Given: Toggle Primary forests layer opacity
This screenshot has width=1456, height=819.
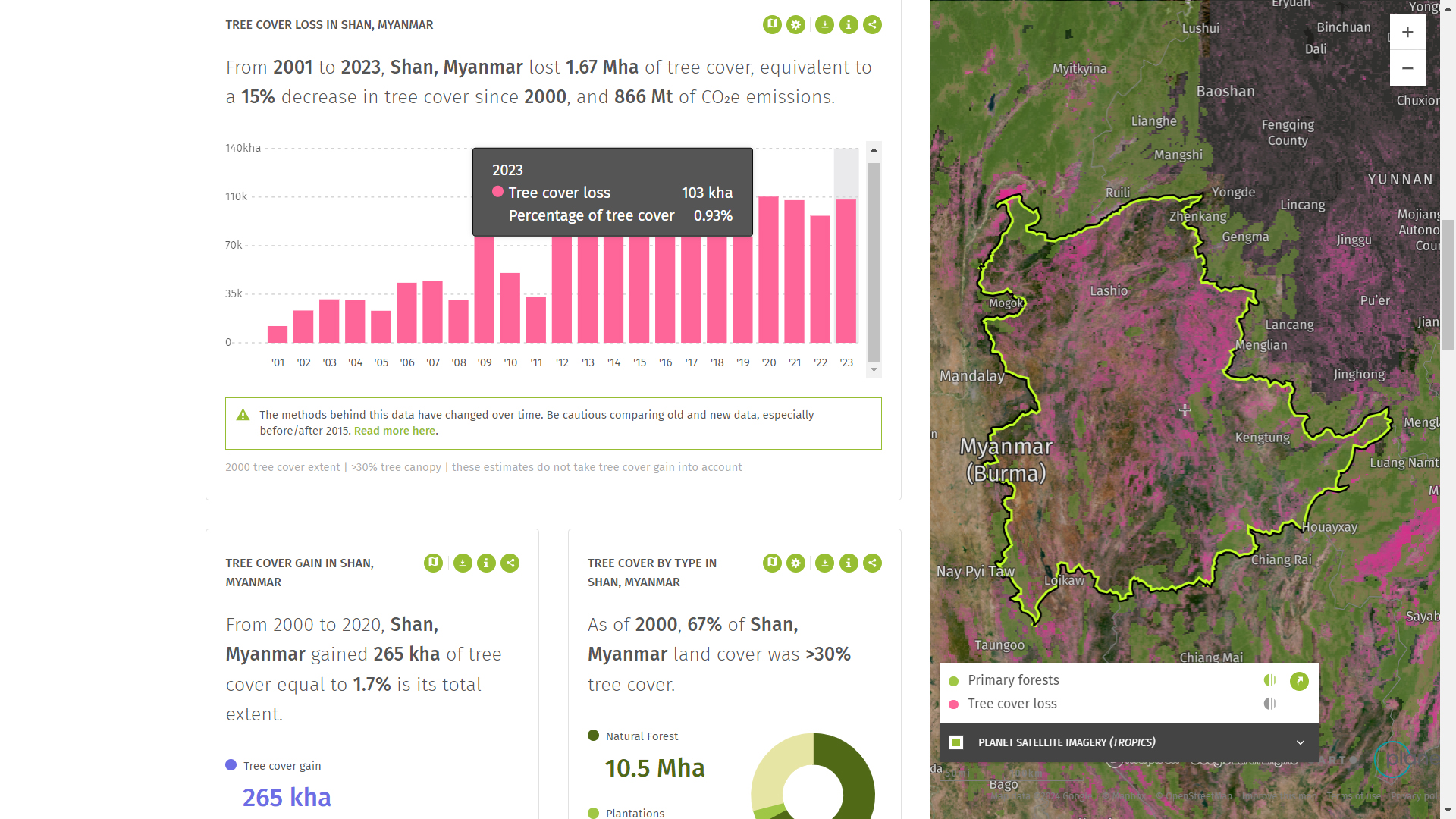Looking at the screenshot, I should tap(1270, 680).
